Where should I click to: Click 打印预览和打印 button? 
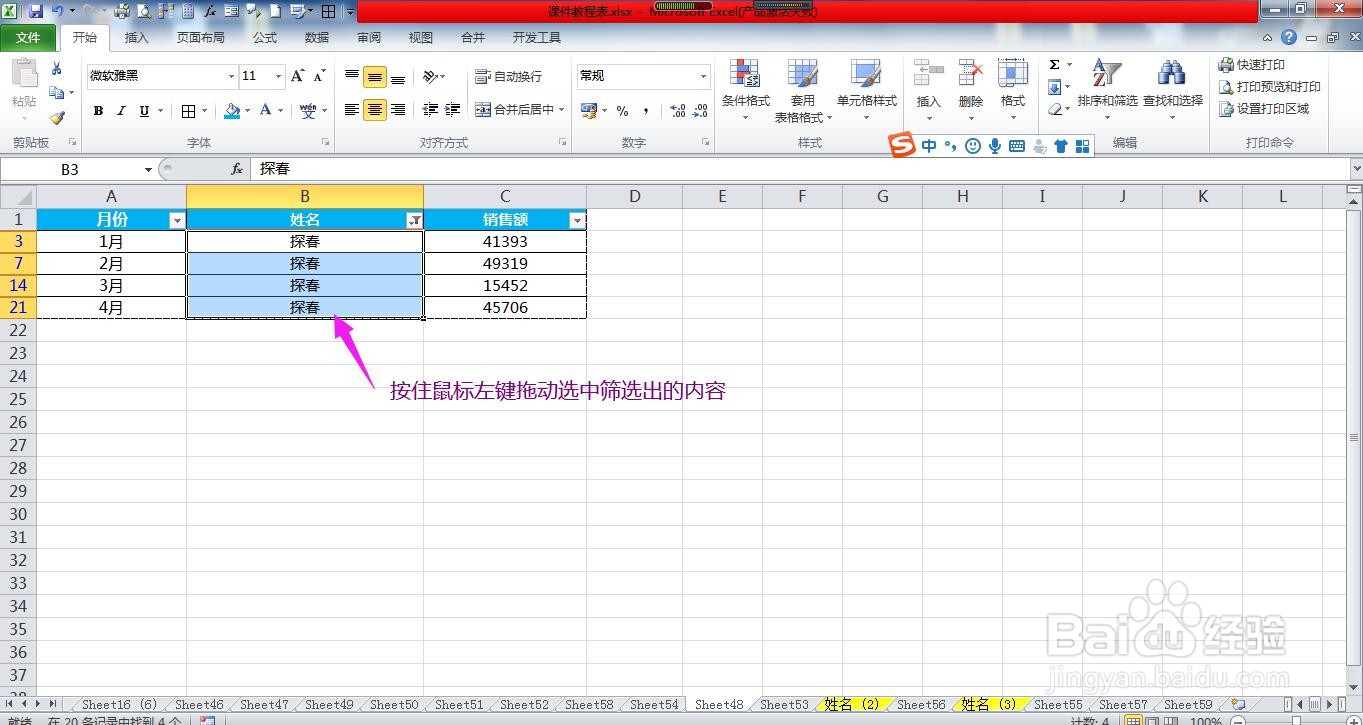coord(1269,87)
